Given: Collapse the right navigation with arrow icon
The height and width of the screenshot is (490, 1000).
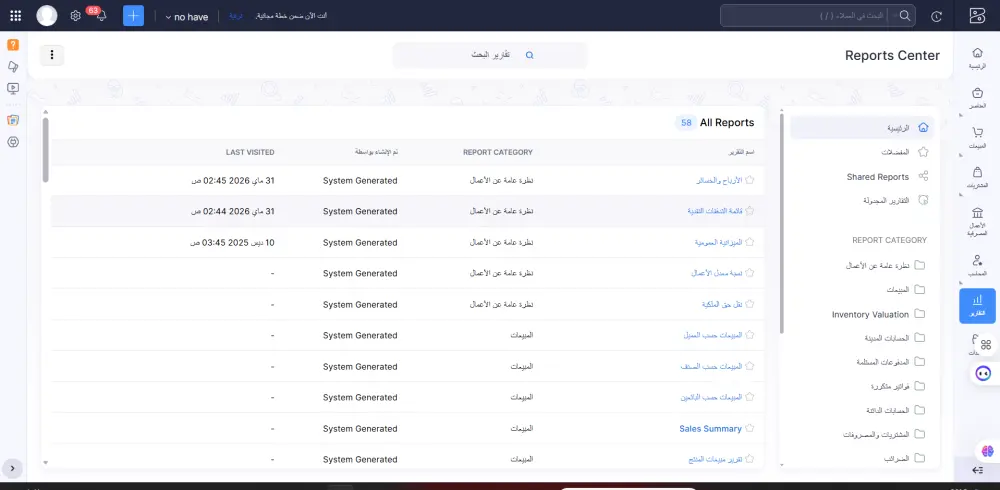Looking at the screenshot, I should pyautogui.click(x=978, y=470).
